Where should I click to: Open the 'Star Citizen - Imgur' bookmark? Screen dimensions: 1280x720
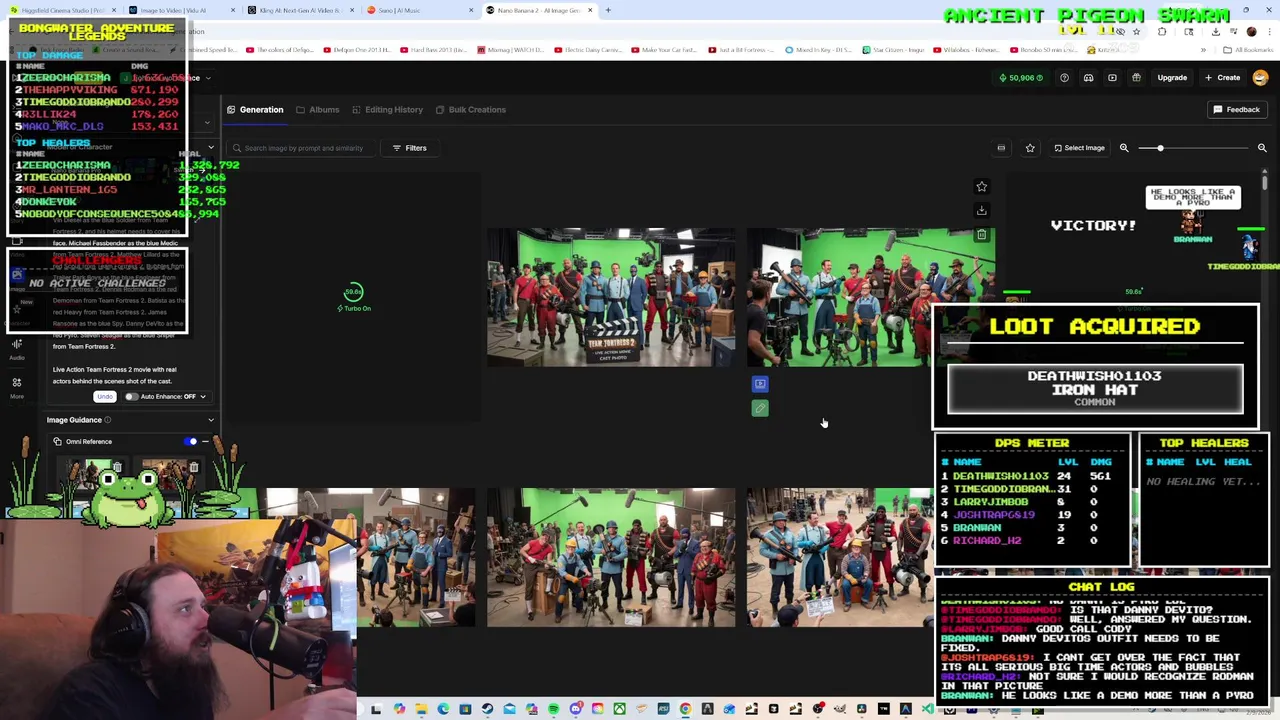coord(892,50)
